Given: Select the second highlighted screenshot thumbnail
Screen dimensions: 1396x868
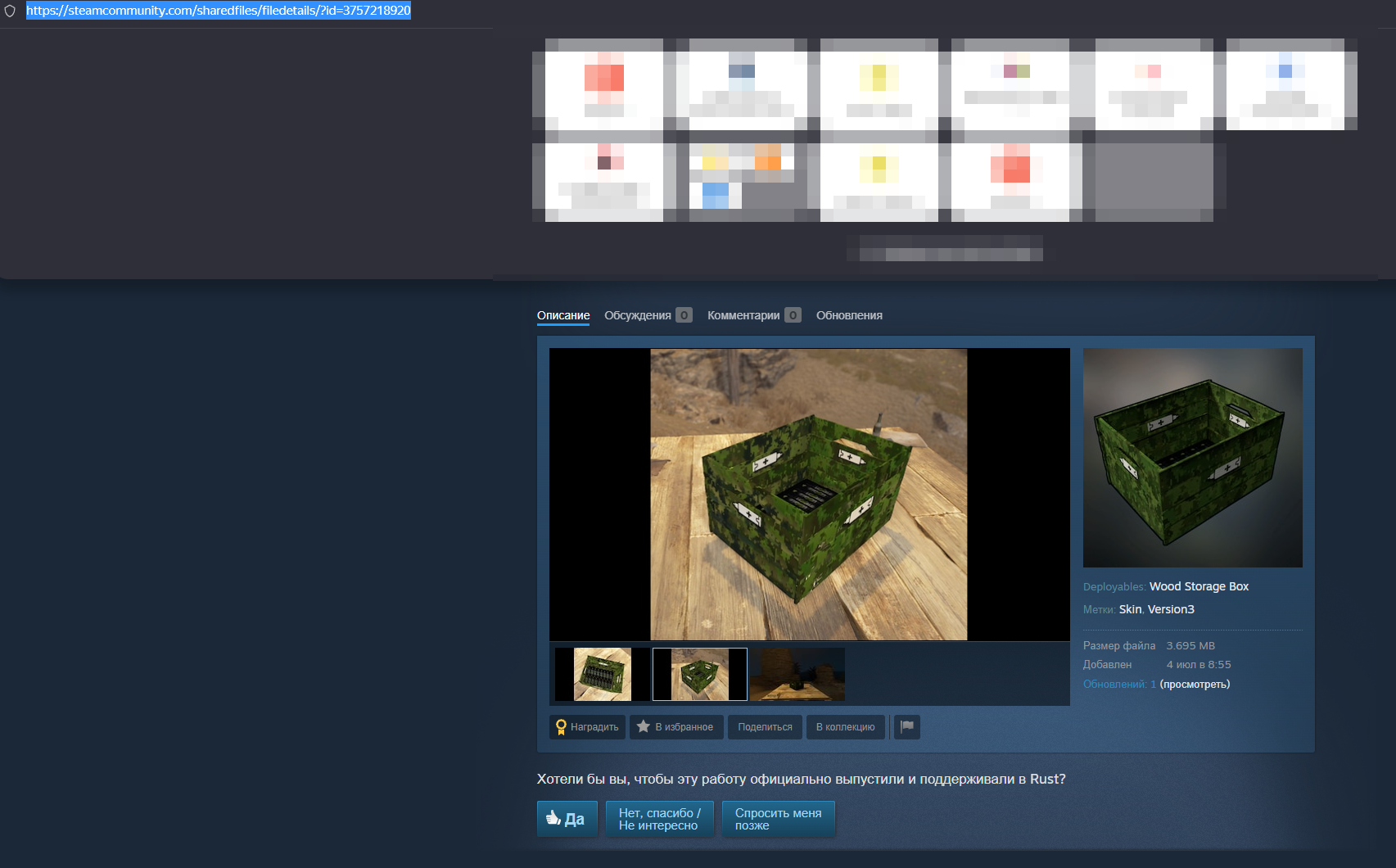Looking at the screenshot, I should click(x=700, y=675).
